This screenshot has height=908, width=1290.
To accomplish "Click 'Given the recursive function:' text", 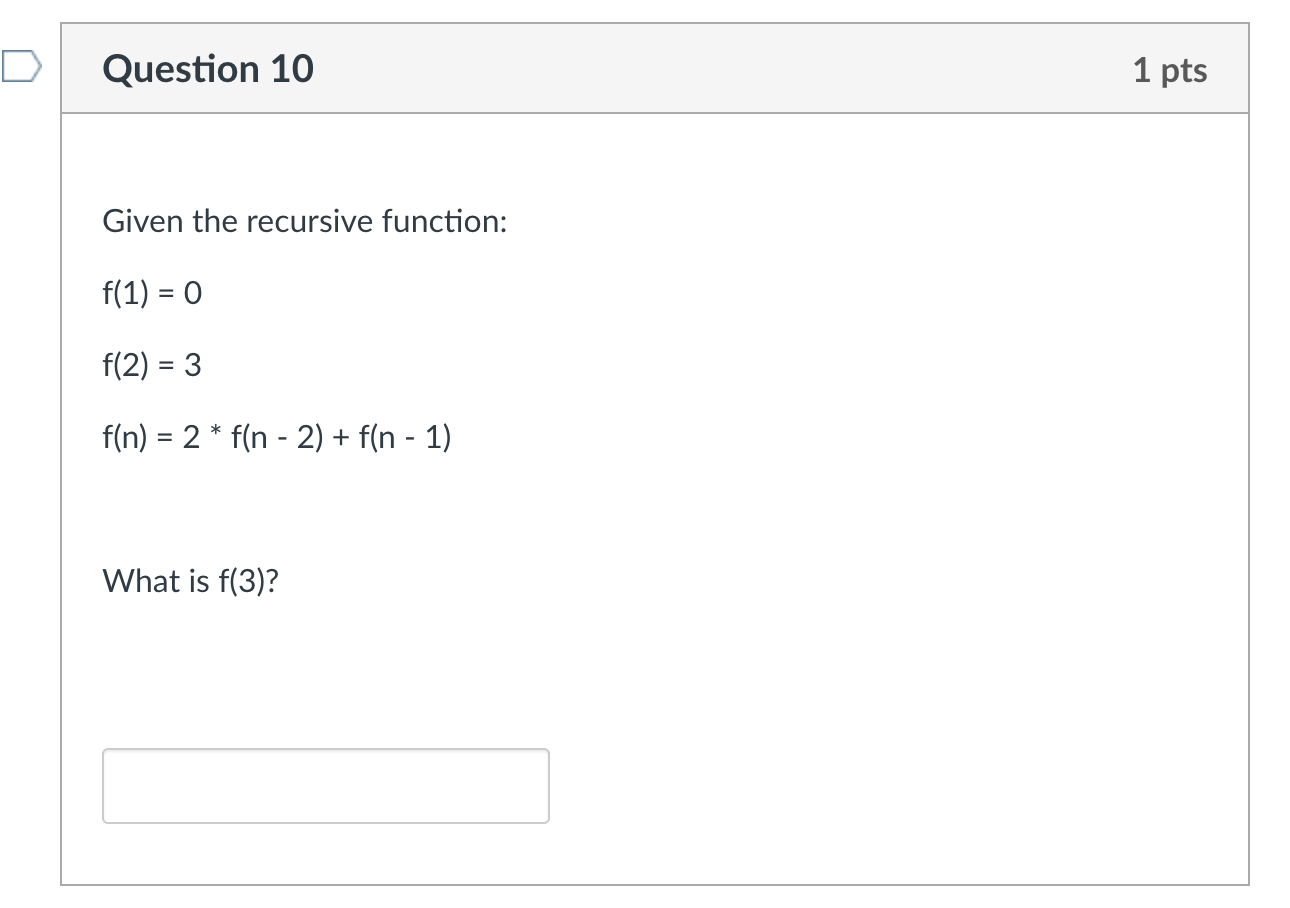I will (x=304, y=221).
